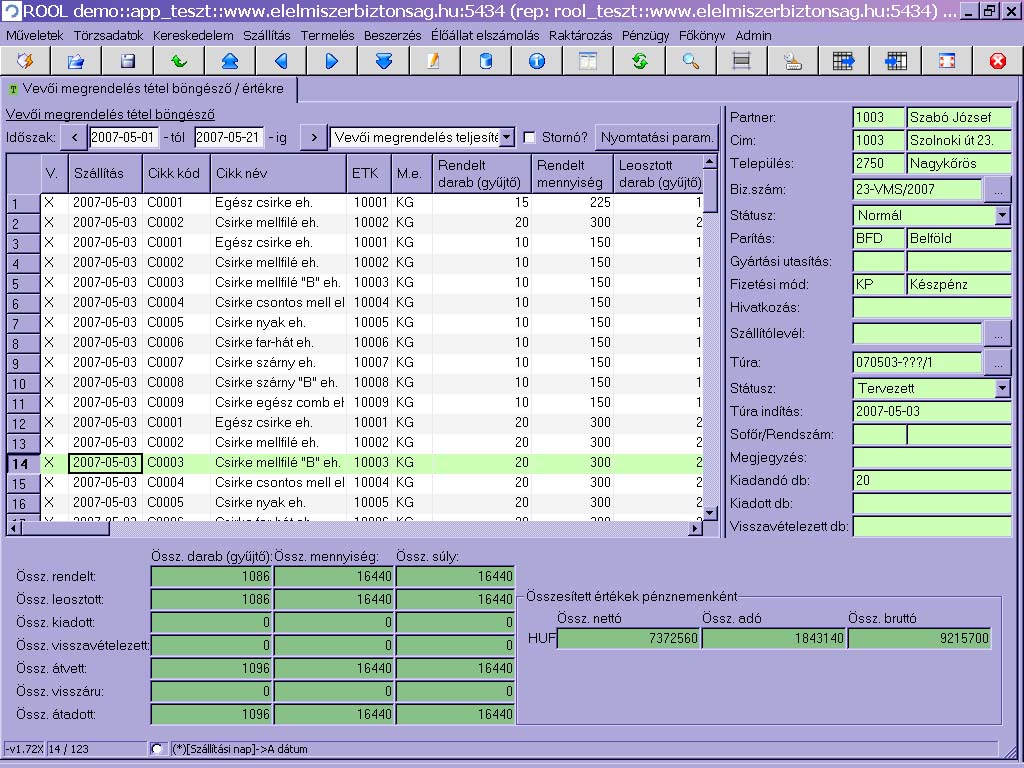Go to previous record with left arrow icon

(x=281, y=61)
